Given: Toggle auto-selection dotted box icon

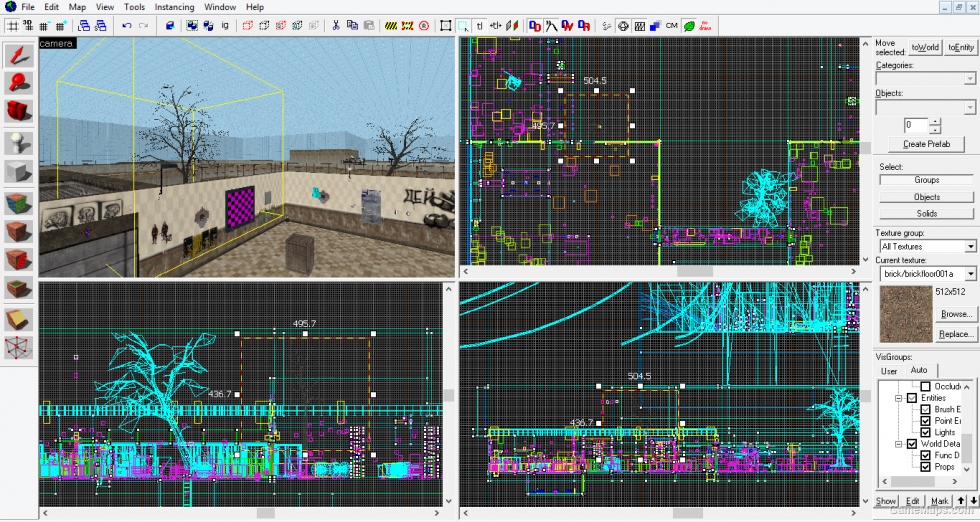Looking at the screenshot, I should click(x=462, y=26).
